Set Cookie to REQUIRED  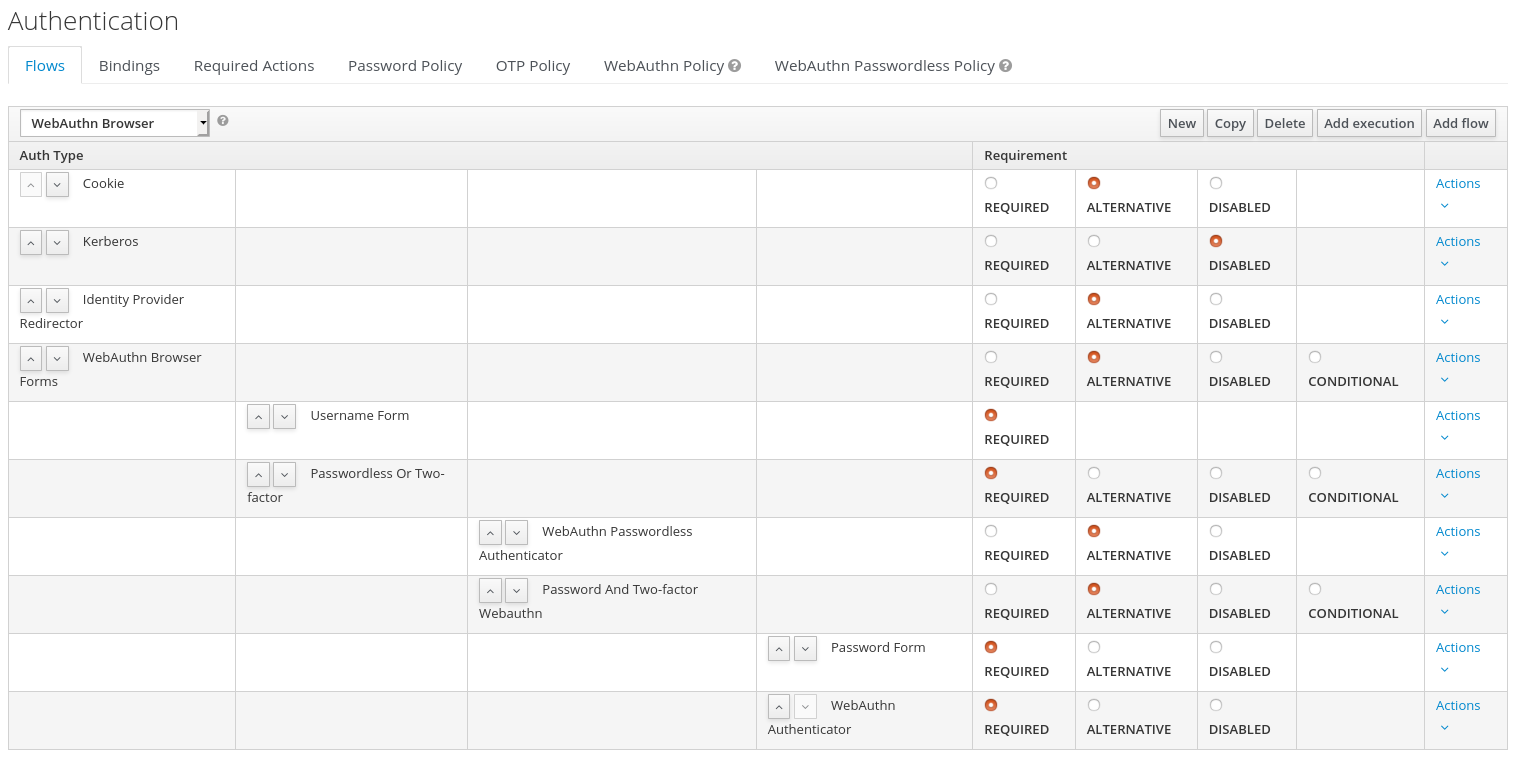click(991, 183)
